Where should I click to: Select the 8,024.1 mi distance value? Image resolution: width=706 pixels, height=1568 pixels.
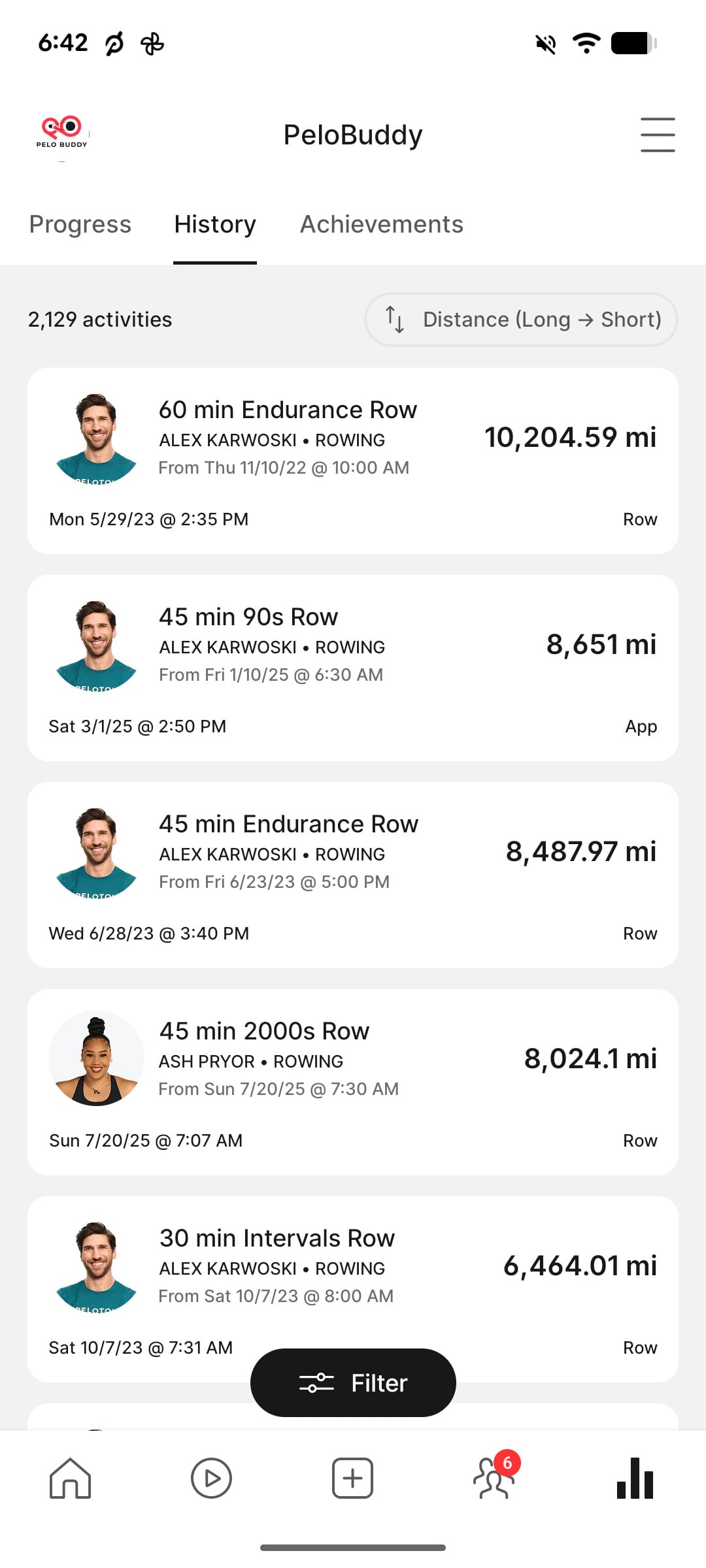590,1058
